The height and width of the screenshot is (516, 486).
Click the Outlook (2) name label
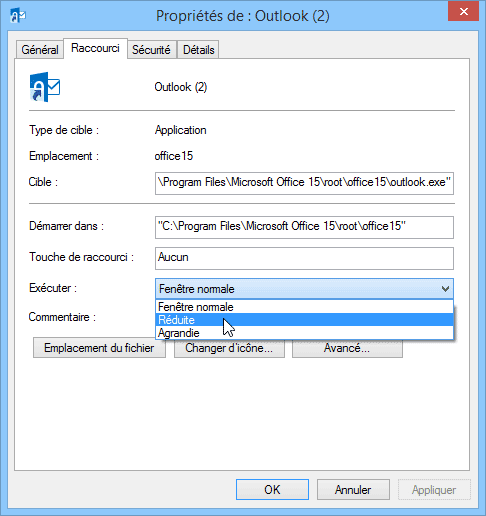click(x=181, y=87)
